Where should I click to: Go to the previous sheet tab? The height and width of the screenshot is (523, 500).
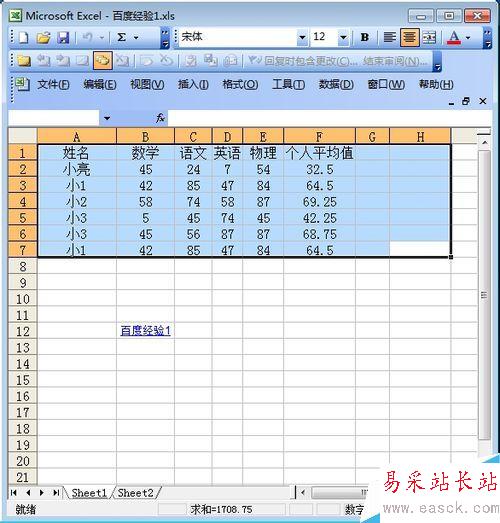coord(28,493)
